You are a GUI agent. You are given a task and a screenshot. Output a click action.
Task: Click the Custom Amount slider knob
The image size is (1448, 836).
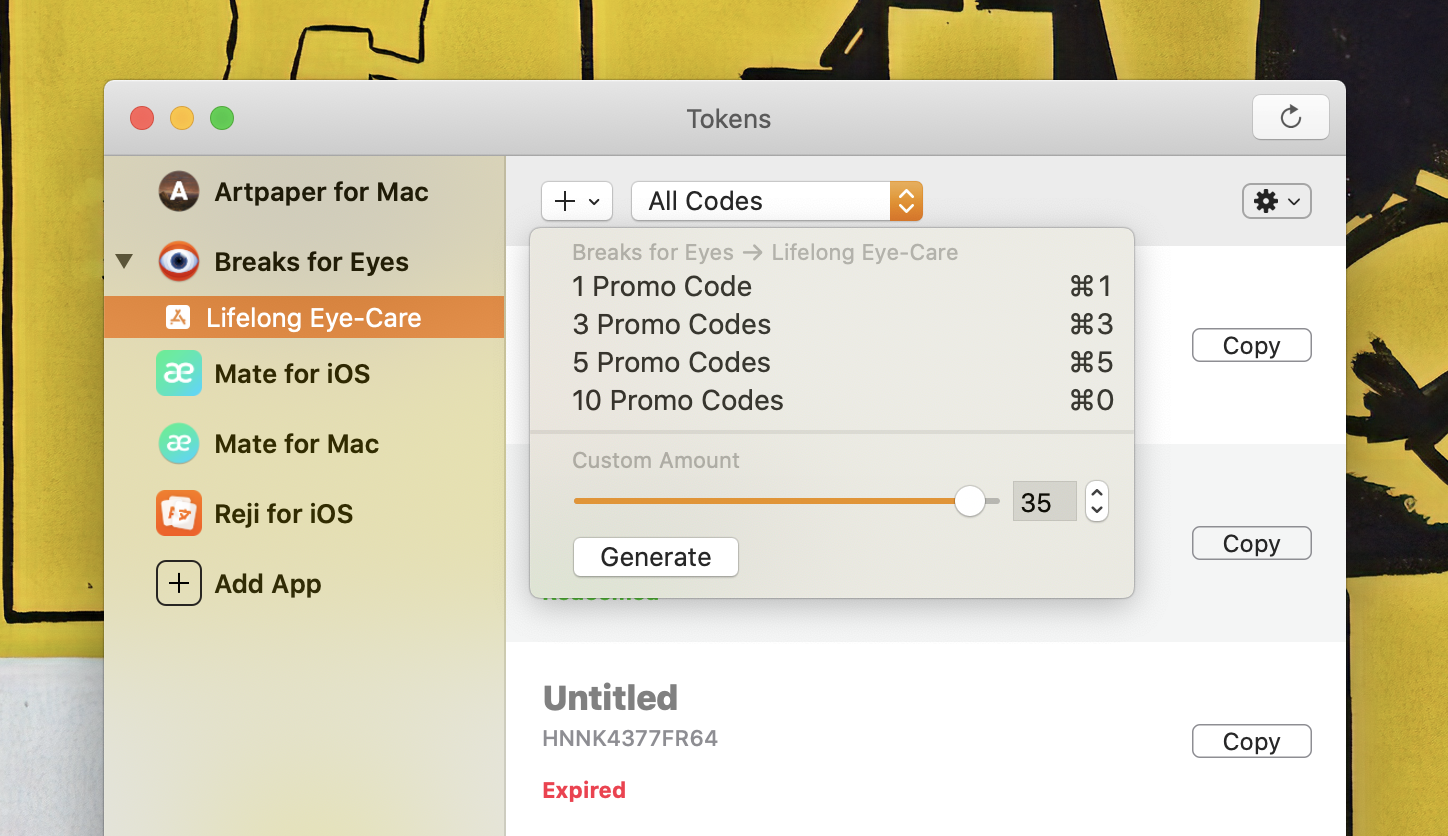pos(970,501)
